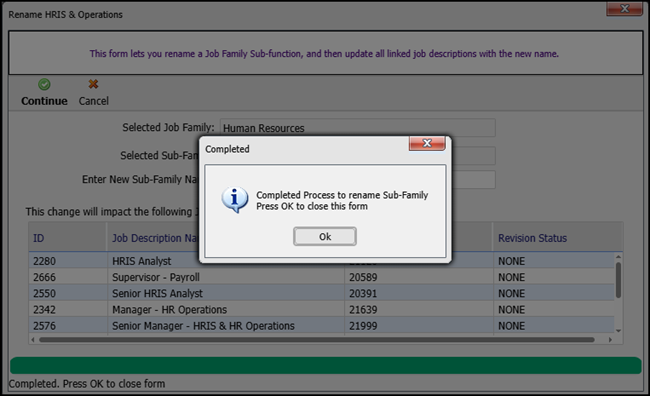Click the horizontal scrollbar of the table
Viewport: 650px width, 396px height.
pos(316,340)
